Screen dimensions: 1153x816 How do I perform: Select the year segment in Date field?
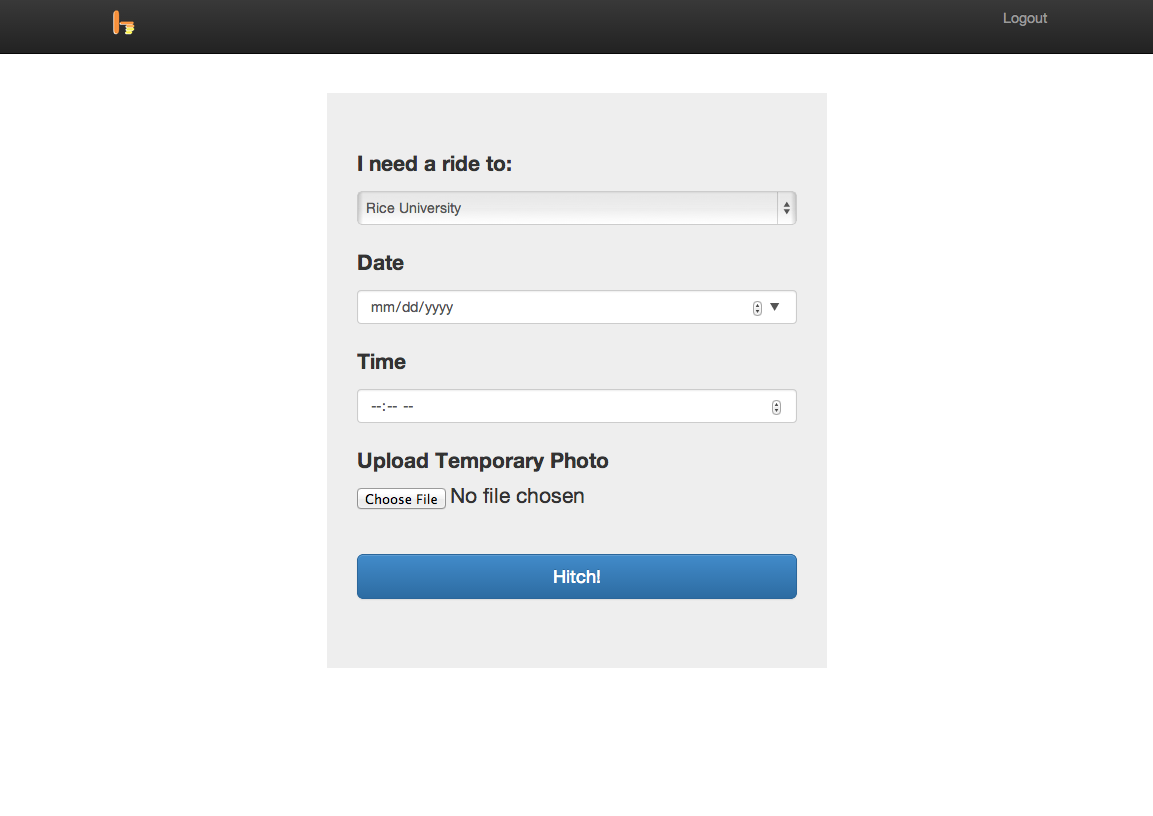point(438,308)
